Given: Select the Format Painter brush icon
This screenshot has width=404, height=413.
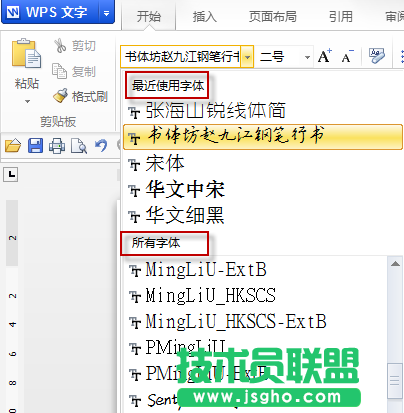Looking at the screenshot, I should [x=61, y=96].
